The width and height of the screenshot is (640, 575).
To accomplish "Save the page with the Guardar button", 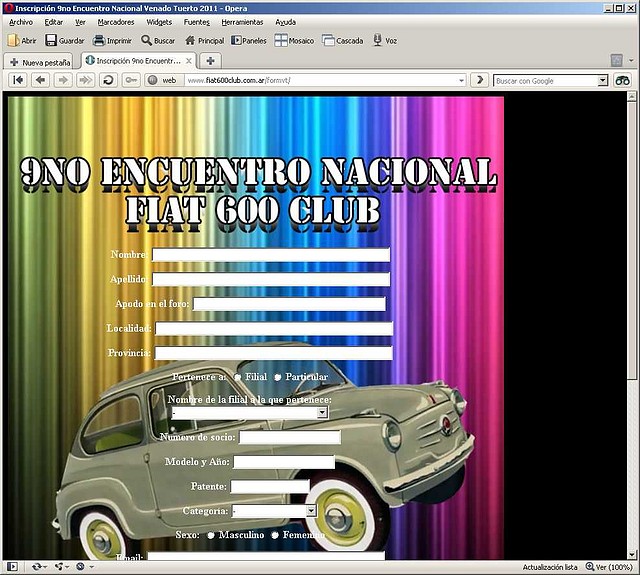I will tap(64, 40).
